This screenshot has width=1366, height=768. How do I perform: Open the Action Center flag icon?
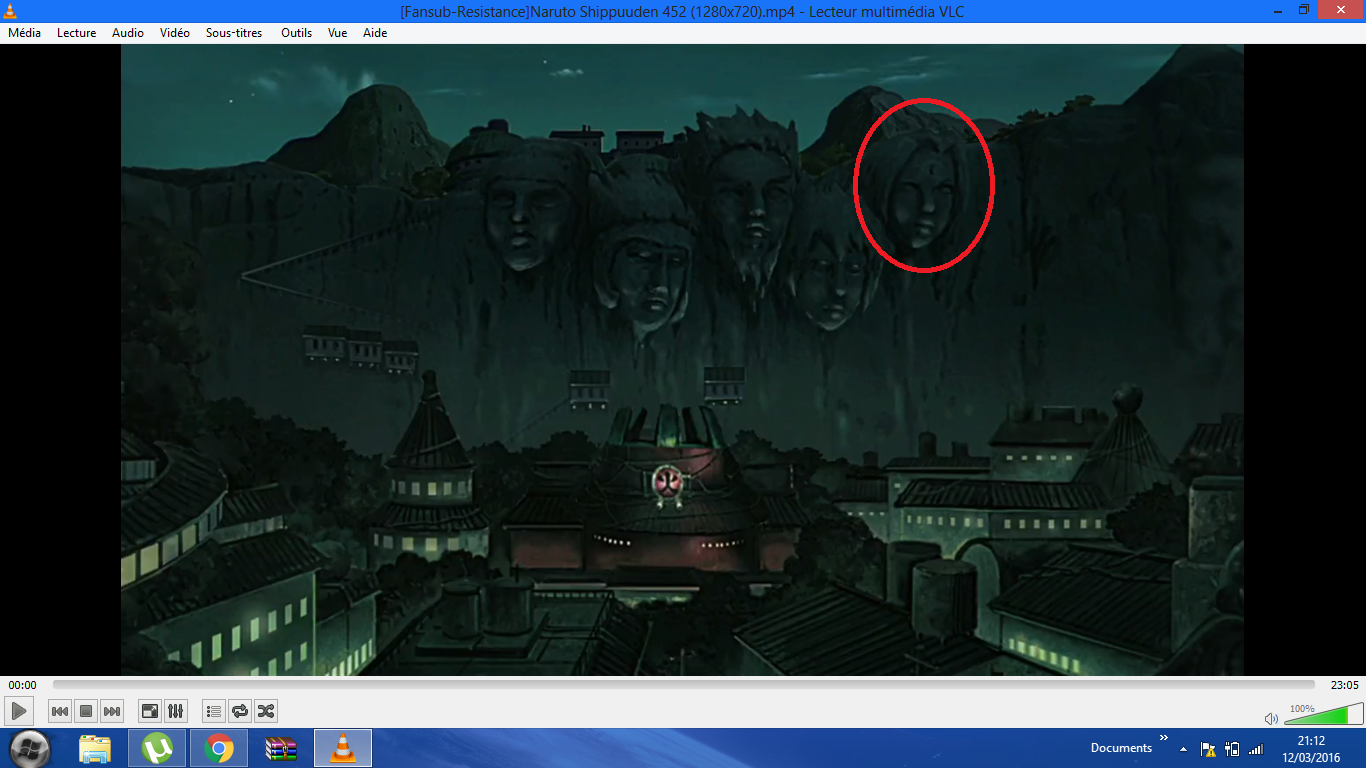click(x=1208, y=749)
